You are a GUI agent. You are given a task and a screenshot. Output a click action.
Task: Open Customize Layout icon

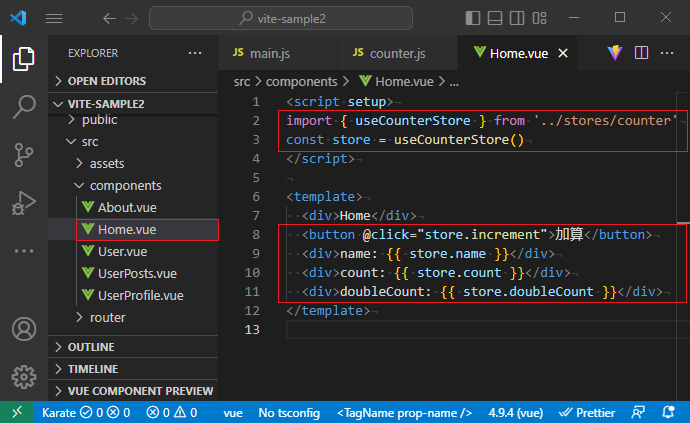(x=539, y=18)
